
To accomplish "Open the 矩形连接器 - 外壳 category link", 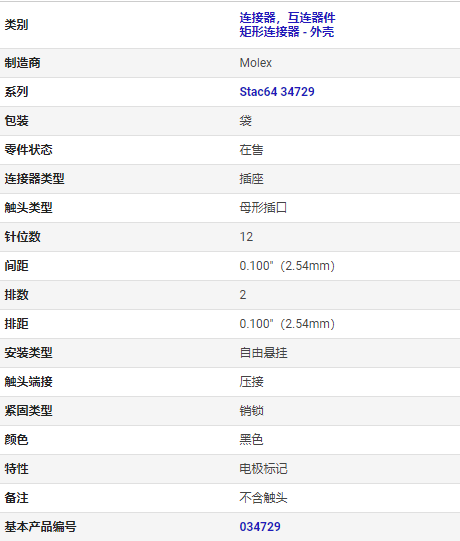I will (x=287, y=32).
